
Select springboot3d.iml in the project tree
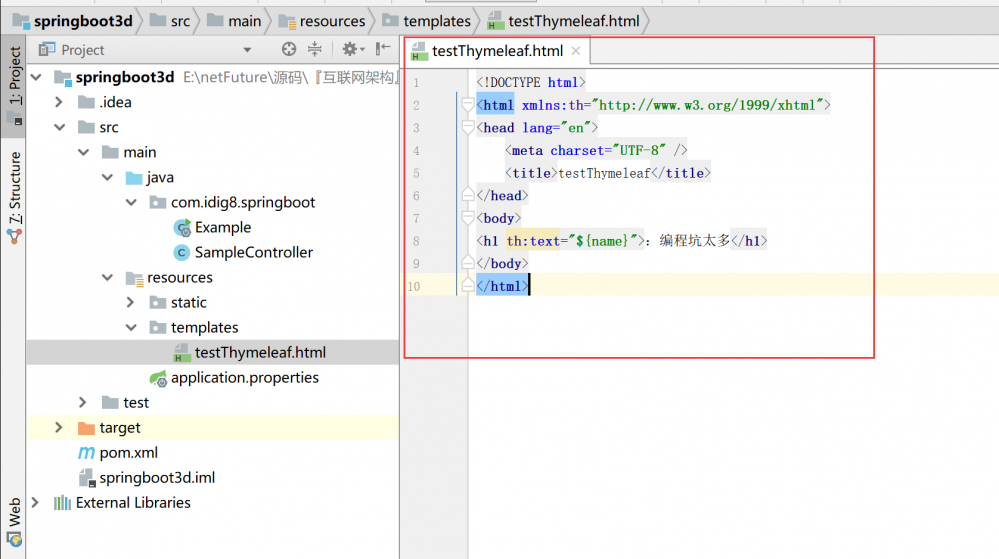pos(156,478)
